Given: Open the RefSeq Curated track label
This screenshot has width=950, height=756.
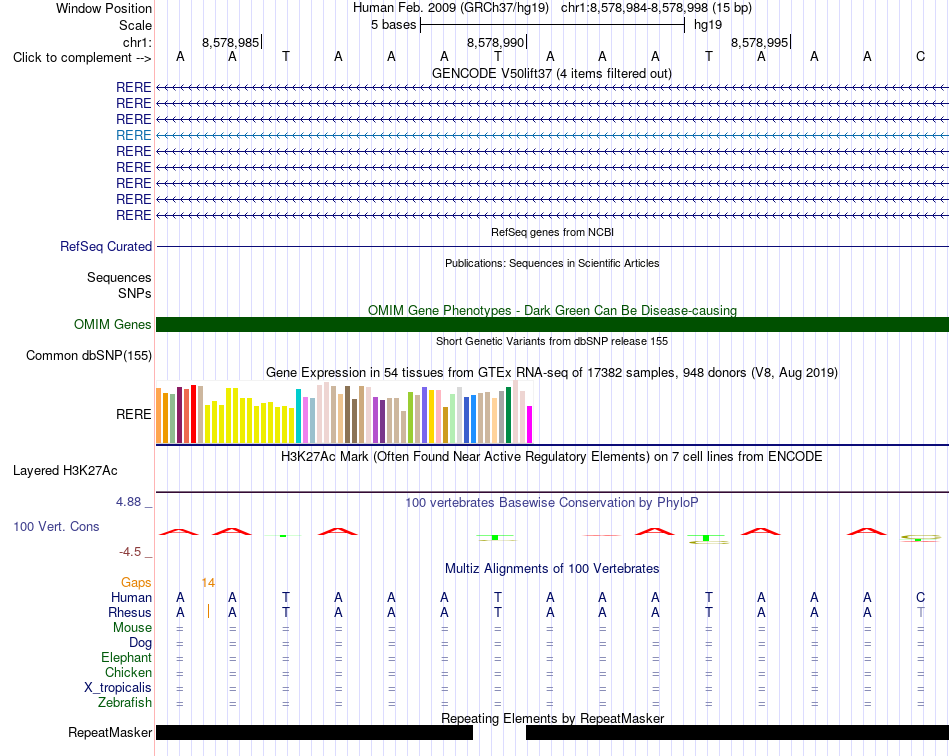Looking at the screenshot, I should 105,247.
